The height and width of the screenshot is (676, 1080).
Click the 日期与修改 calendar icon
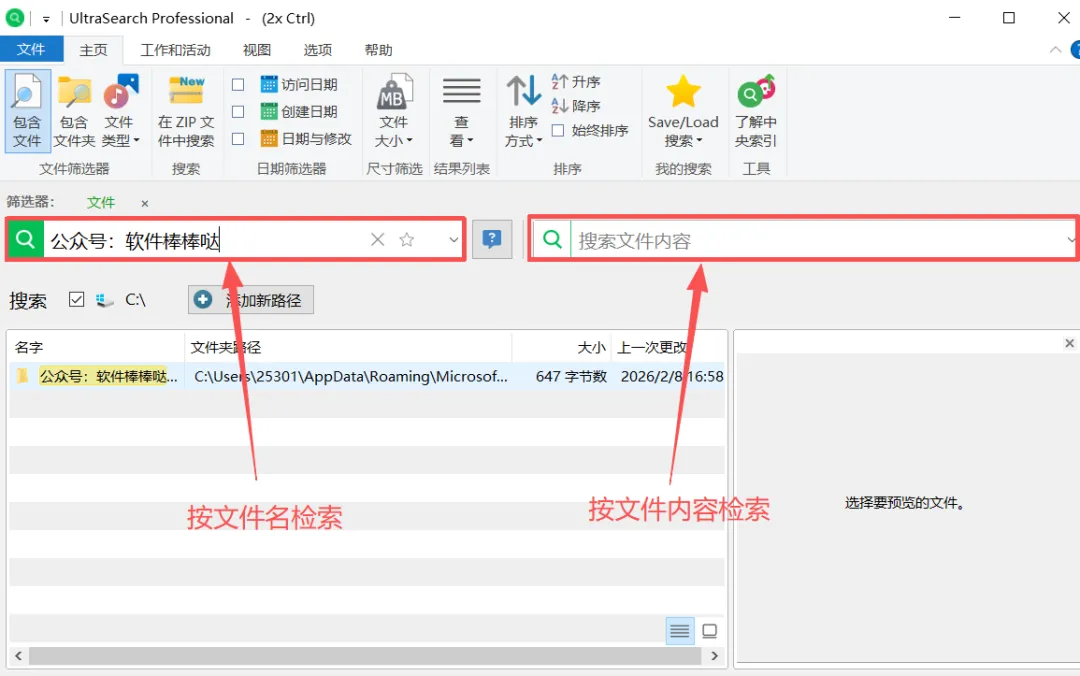click(269, 139)
